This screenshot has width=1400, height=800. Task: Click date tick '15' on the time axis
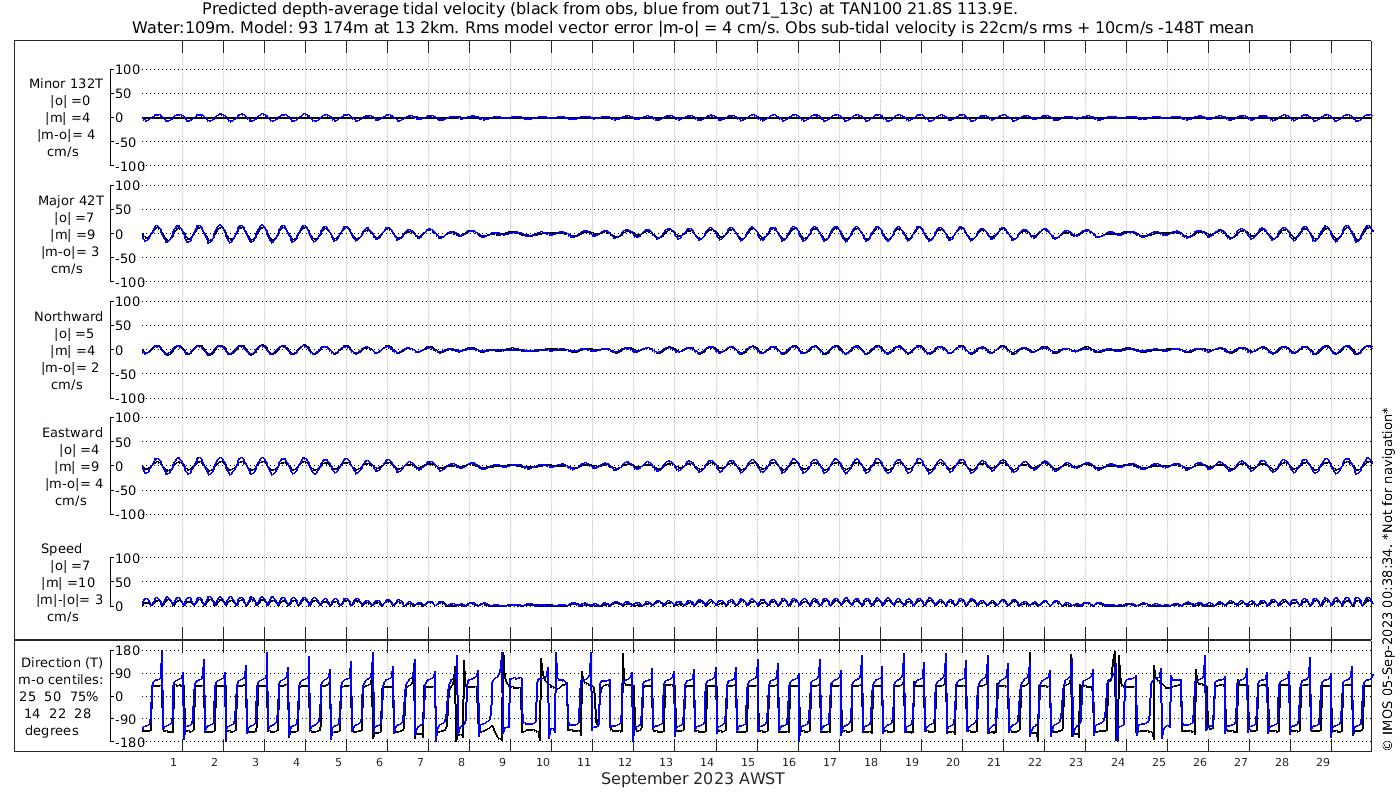coord(748,762)
